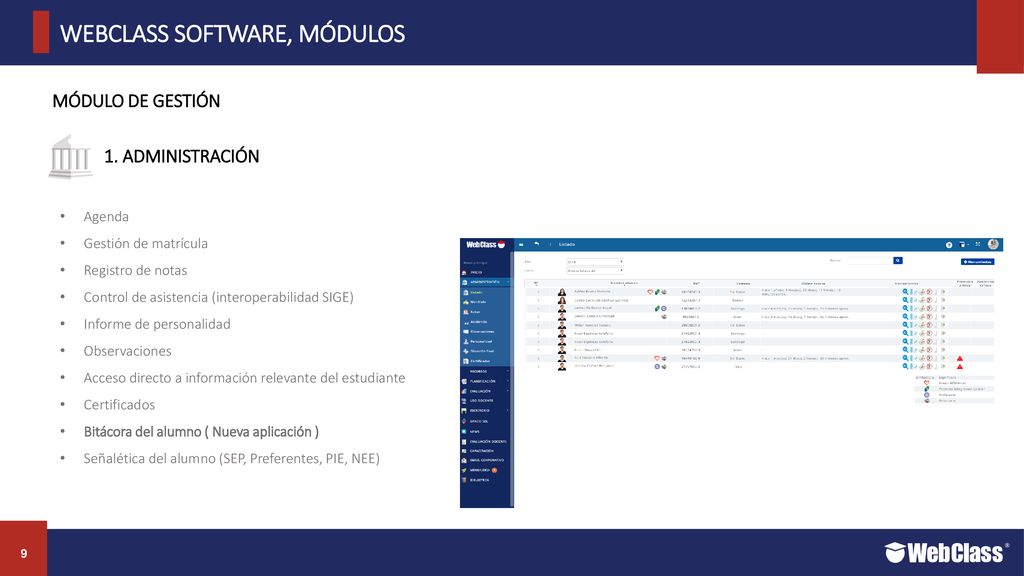Click the Matrícula icon in the sidebar submenu
The image size is (1024, 576).
click(466, 302)
